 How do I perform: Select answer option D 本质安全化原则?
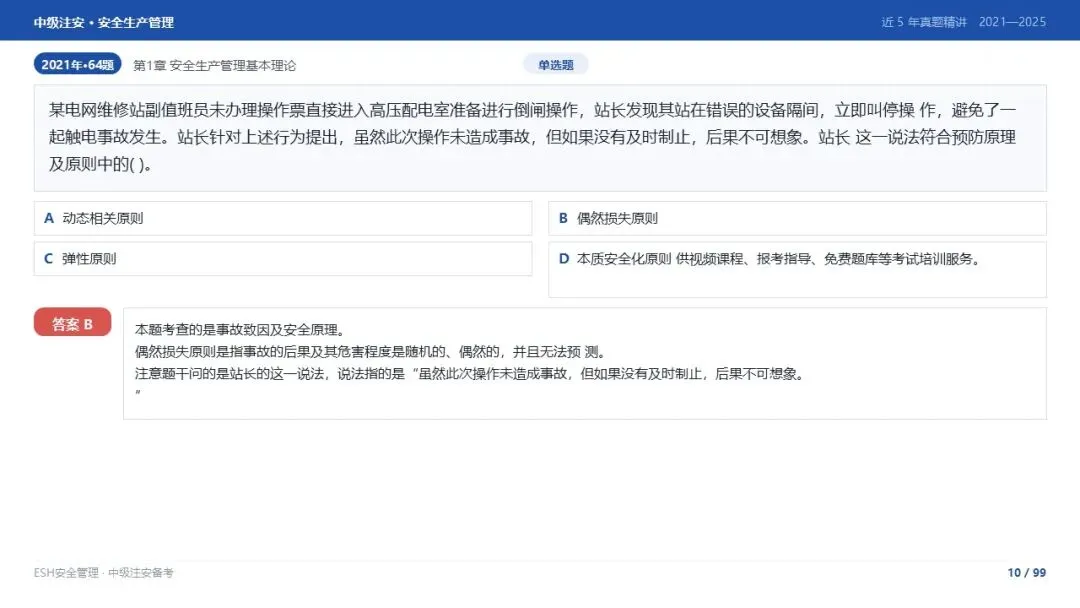797,269
